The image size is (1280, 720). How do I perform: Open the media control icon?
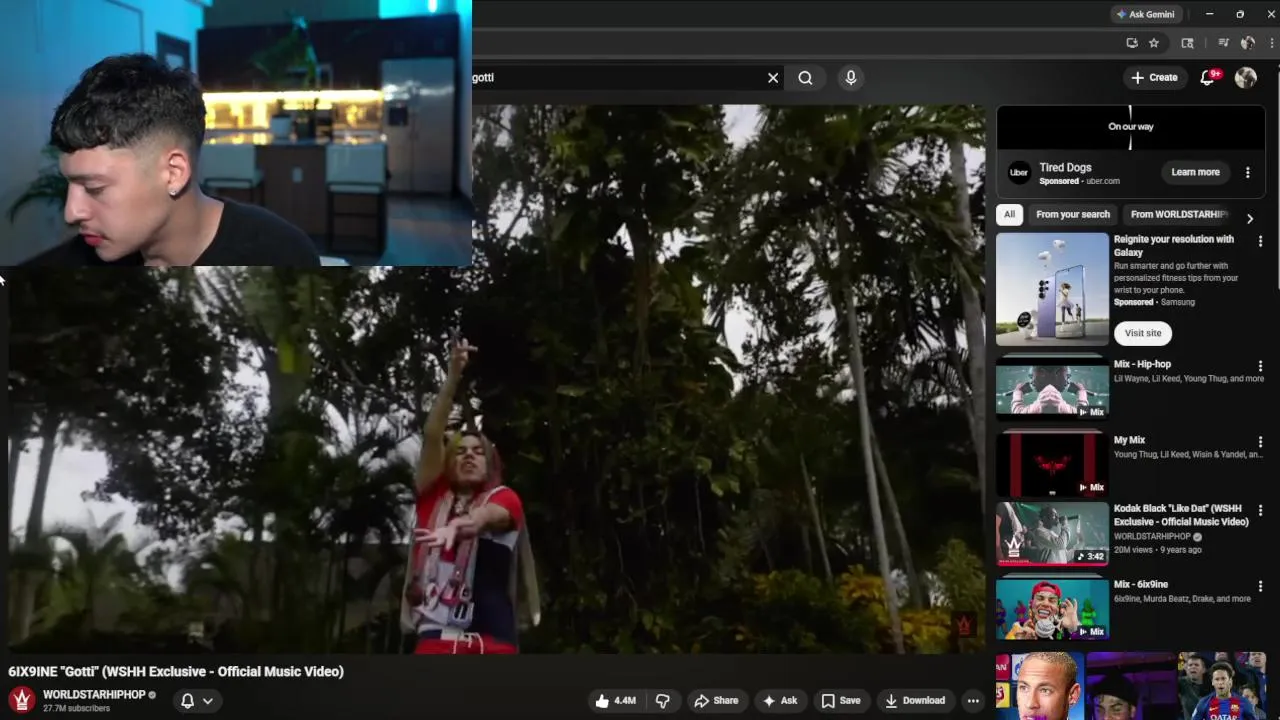pos(1223,43)
